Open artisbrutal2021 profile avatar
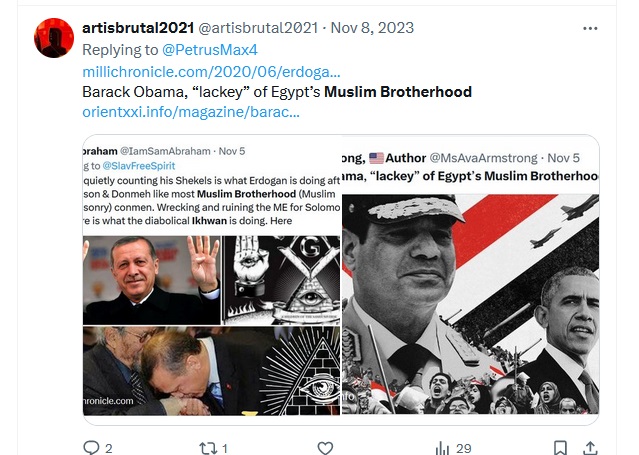 tap(54, 38)
